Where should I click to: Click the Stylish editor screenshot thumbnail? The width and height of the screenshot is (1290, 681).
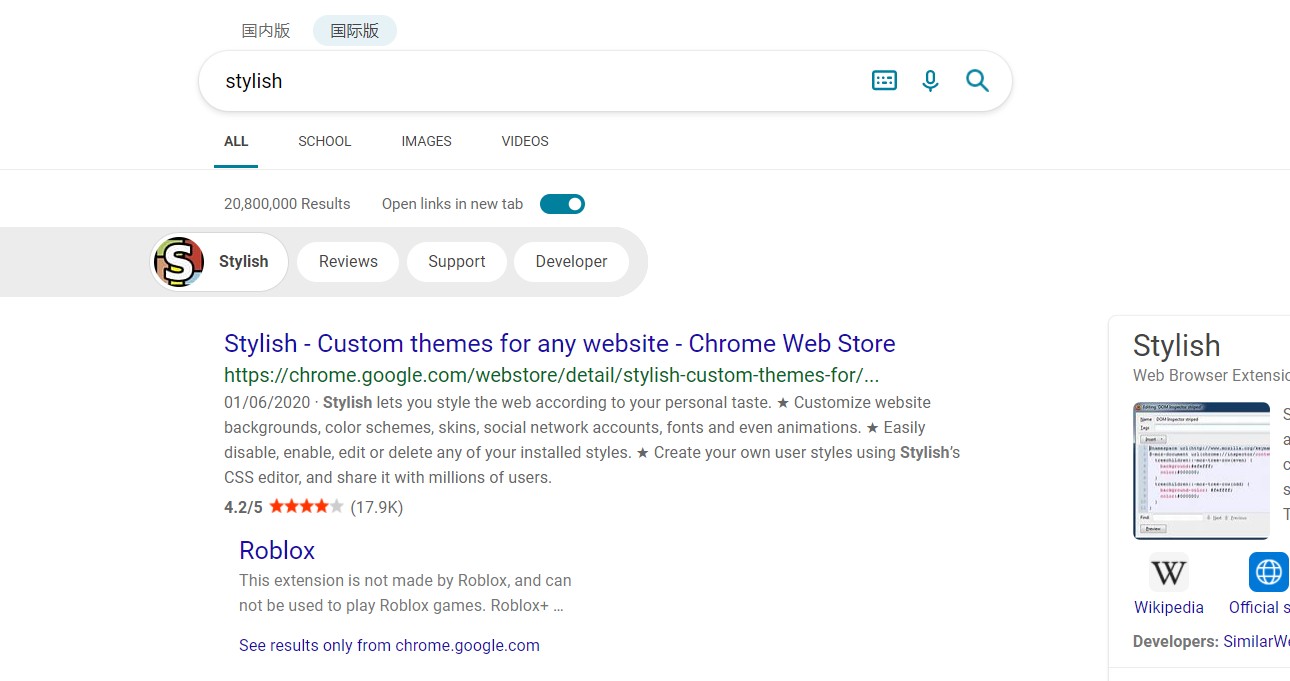(1201, 470)
